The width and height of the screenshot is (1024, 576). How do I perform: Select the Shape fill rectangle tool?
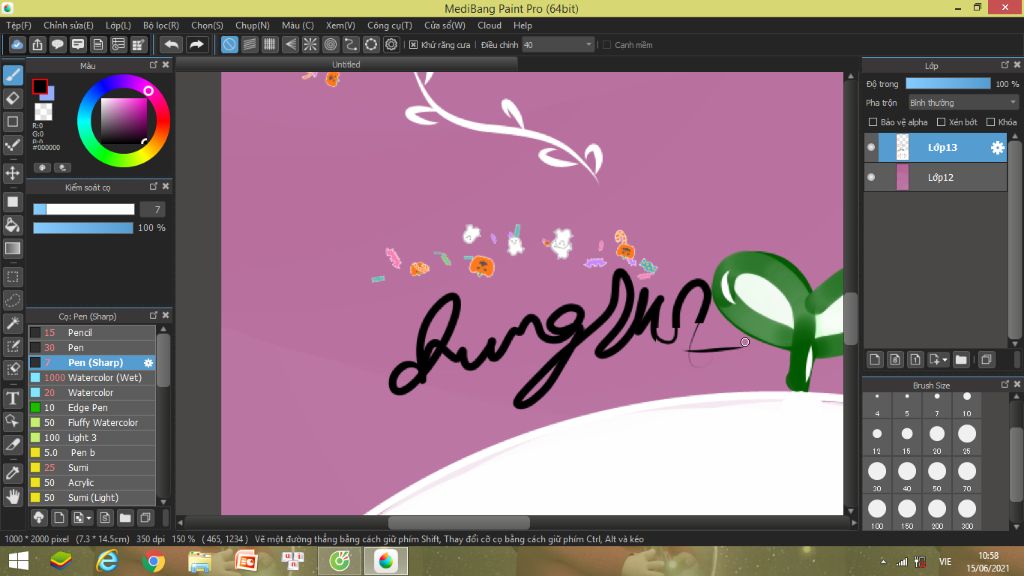13,202
